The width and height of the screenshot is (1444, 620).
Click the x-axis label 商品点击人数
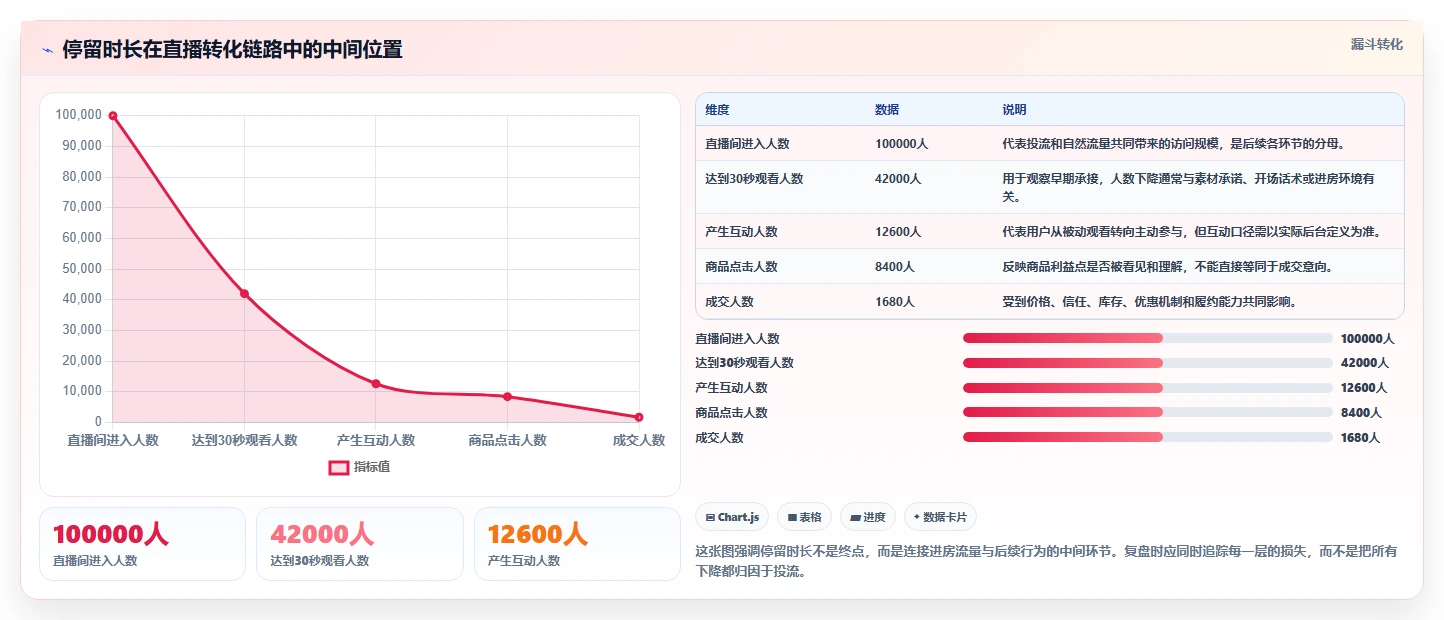point(507,440)
